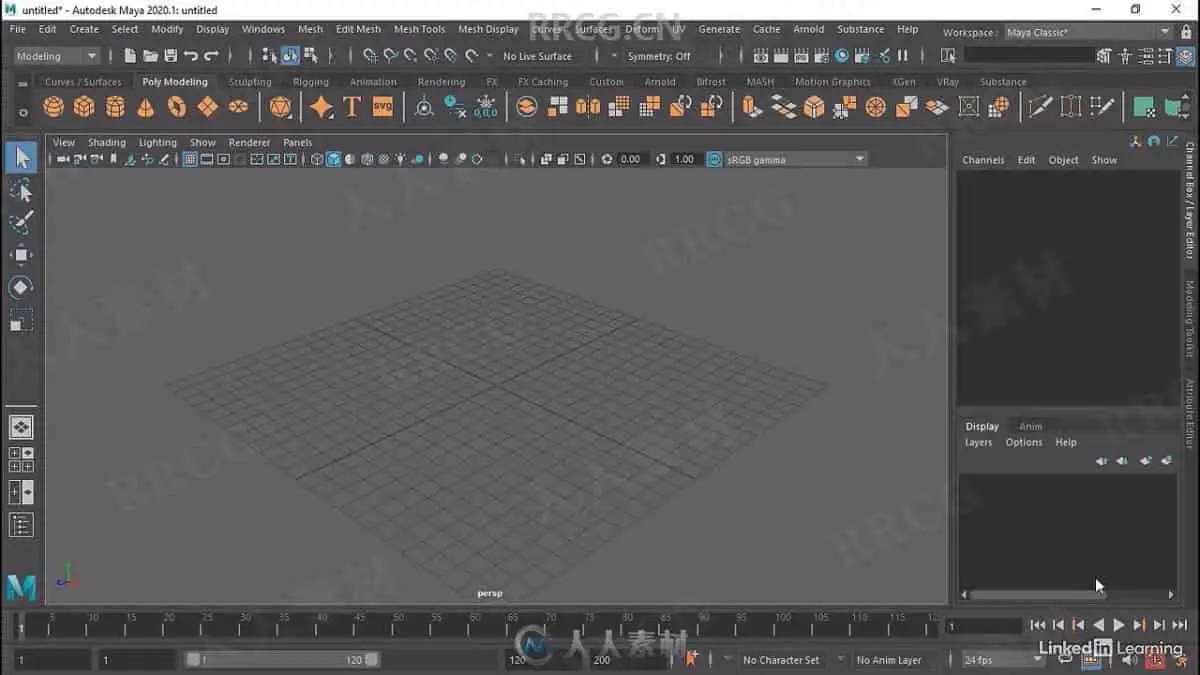This screenshot has width=1200, height=675.
Task: Open the sRGB gamma view transform dropdown
Action: pos(795,159)
